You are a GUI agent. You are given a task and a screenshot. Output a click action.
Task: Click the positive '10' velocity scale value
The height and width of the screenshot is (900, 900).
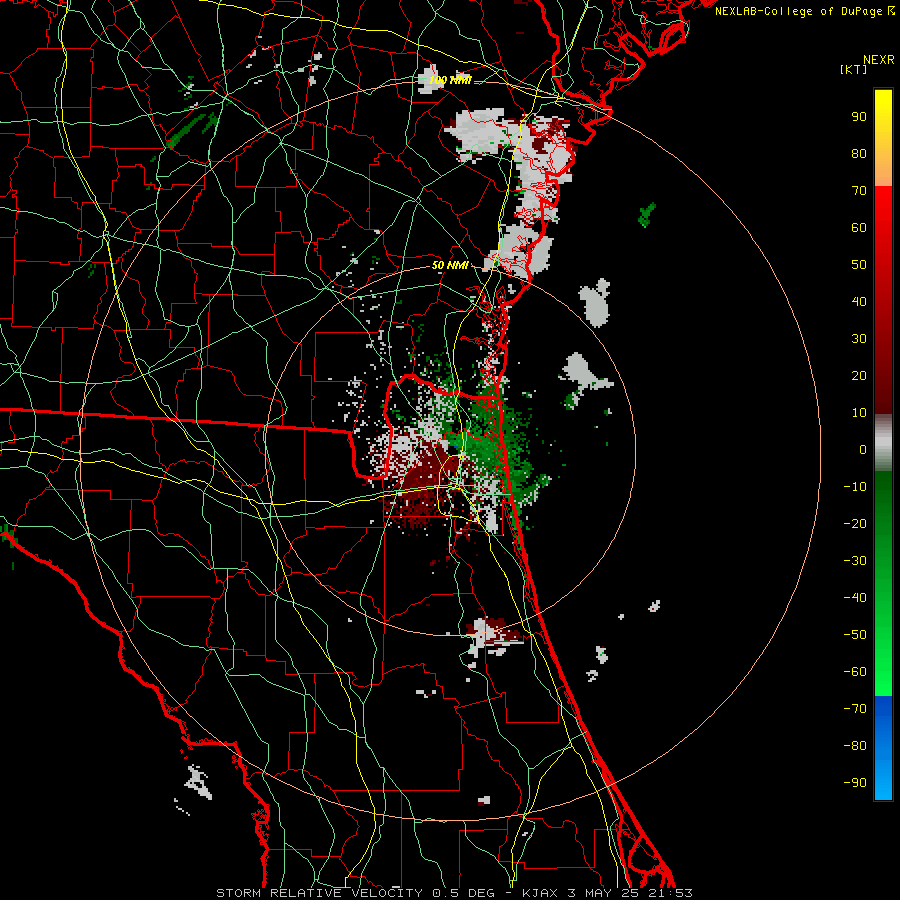(x=859, y=413)
